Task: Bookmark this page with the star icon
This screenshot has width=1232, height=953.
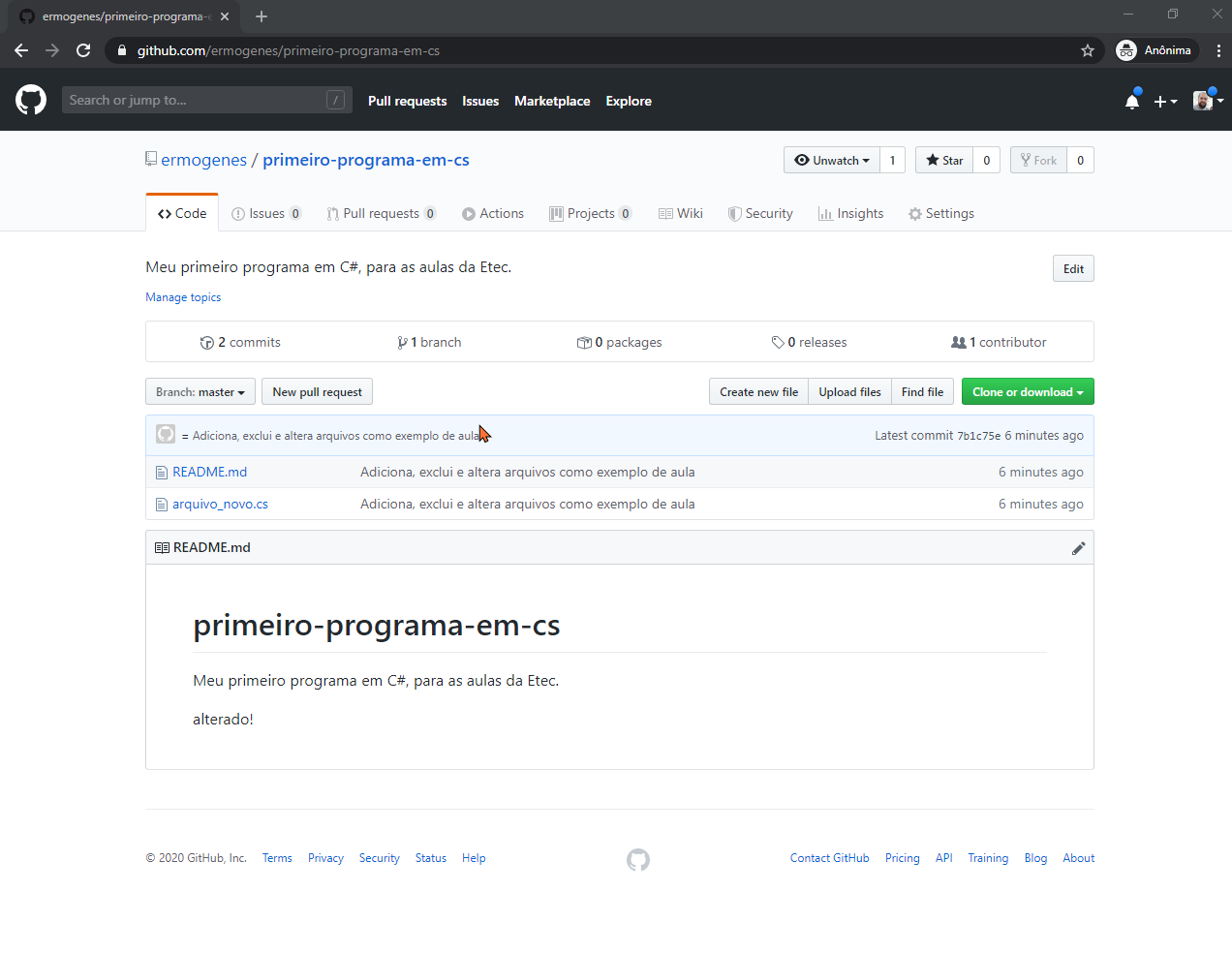Action: (x=1088, y=50)
